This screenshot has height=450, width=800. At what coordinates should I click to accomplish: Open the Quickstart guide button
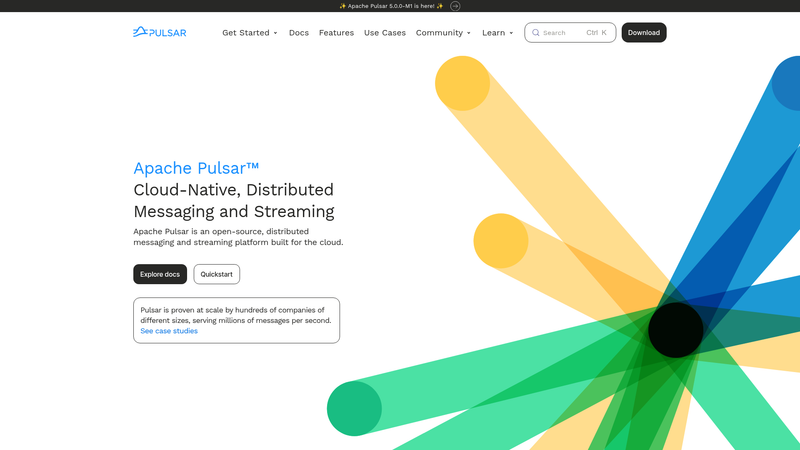click(x=216, y=274)
